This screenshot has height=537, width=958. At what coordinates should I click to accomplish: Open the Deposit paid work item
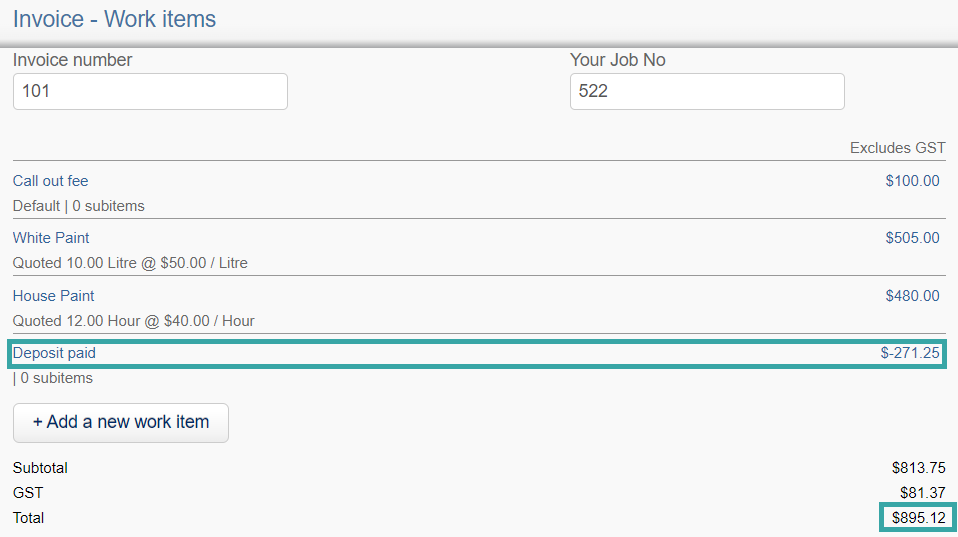point(54,353)
